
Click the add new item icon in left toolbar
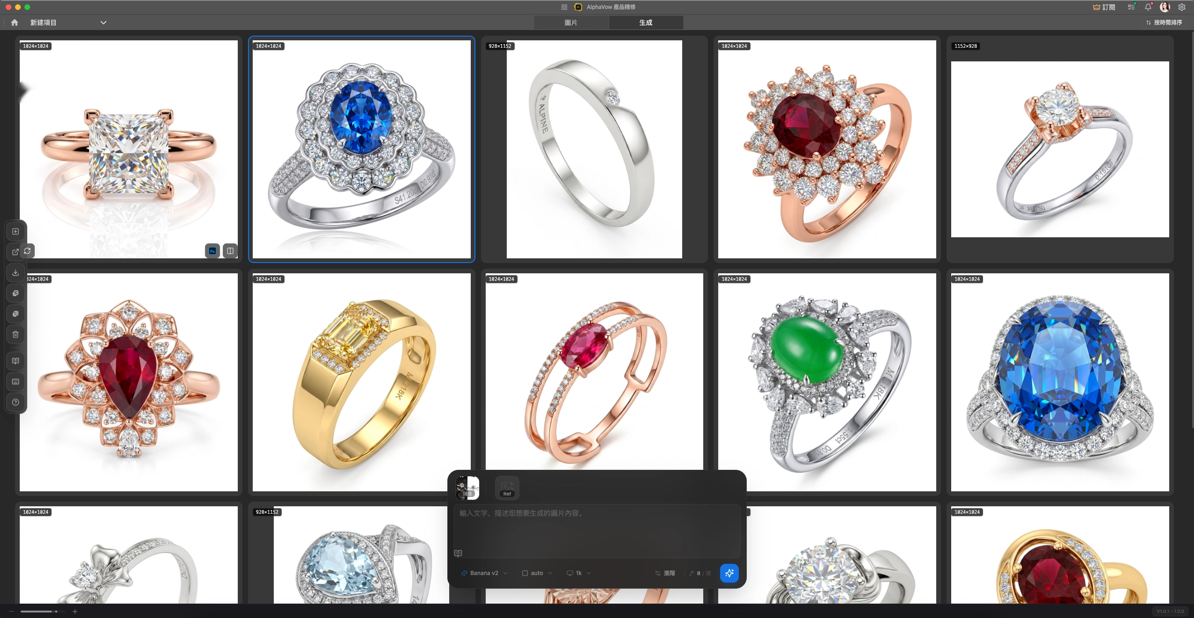pyautogui.click(x=16, y=231)
